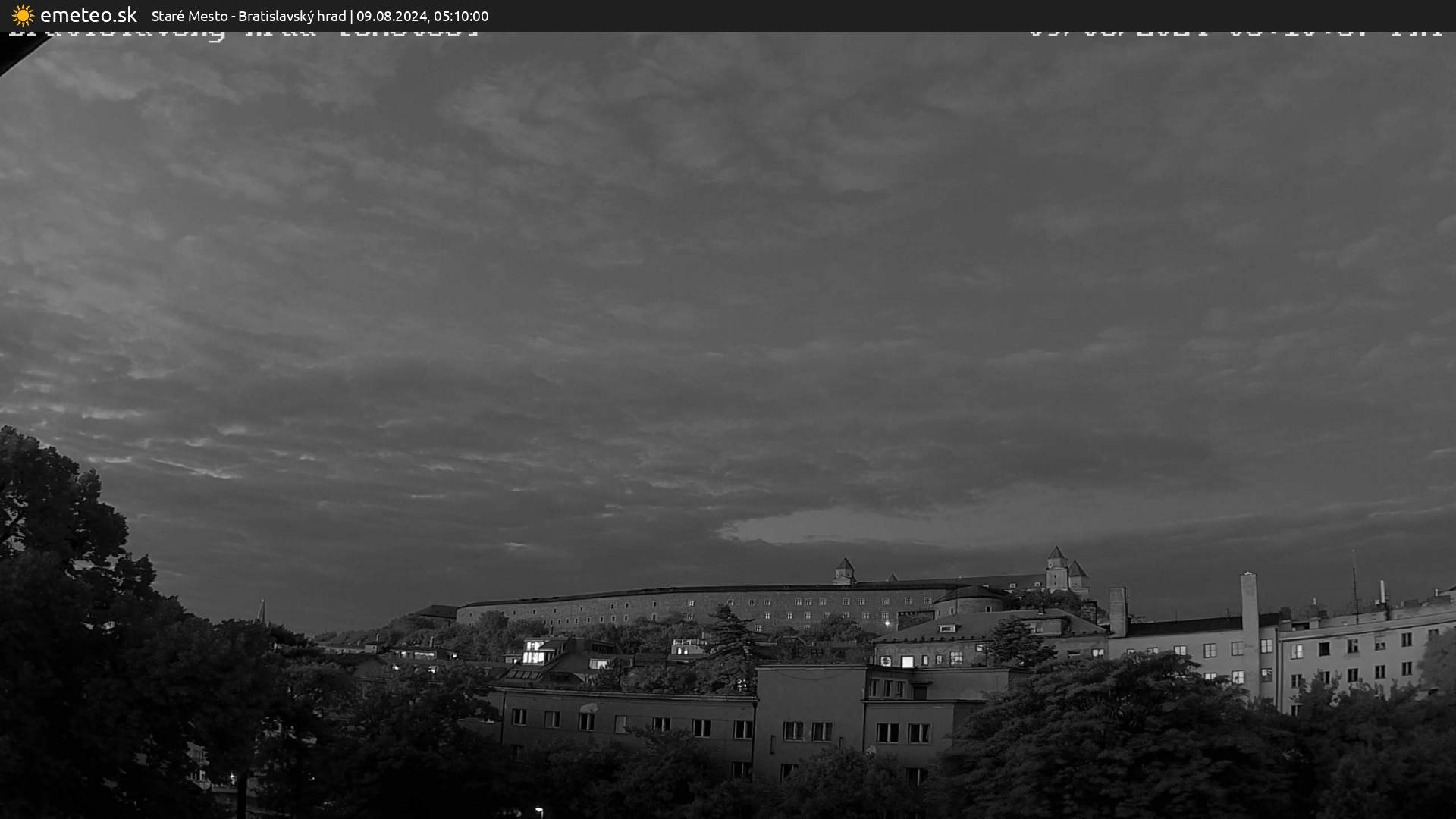Click the partially hidden timestamp overlay at top right

(x=1235, y=35)
